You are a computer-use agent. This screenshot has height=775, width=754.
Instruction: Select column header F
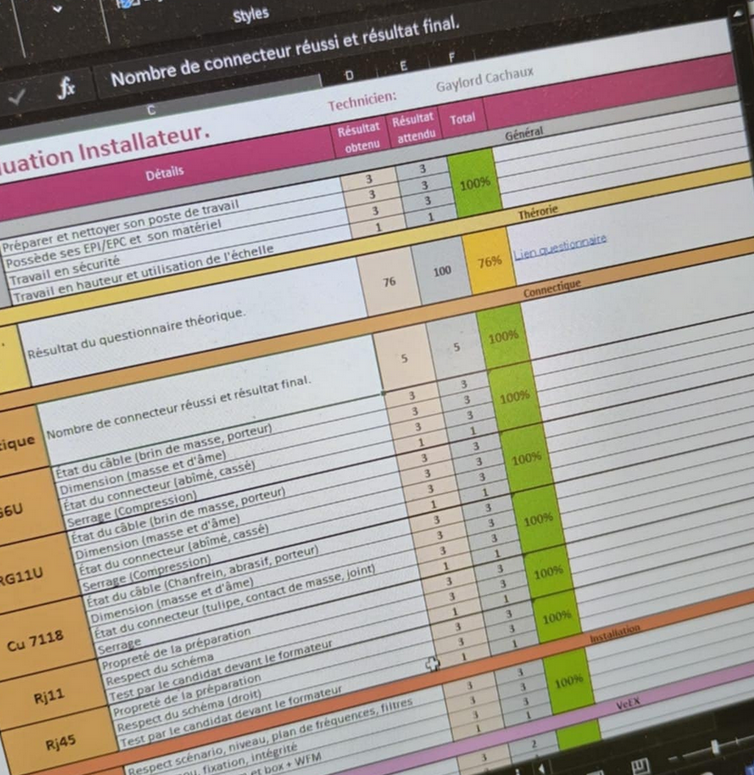(x=452, y=58)
